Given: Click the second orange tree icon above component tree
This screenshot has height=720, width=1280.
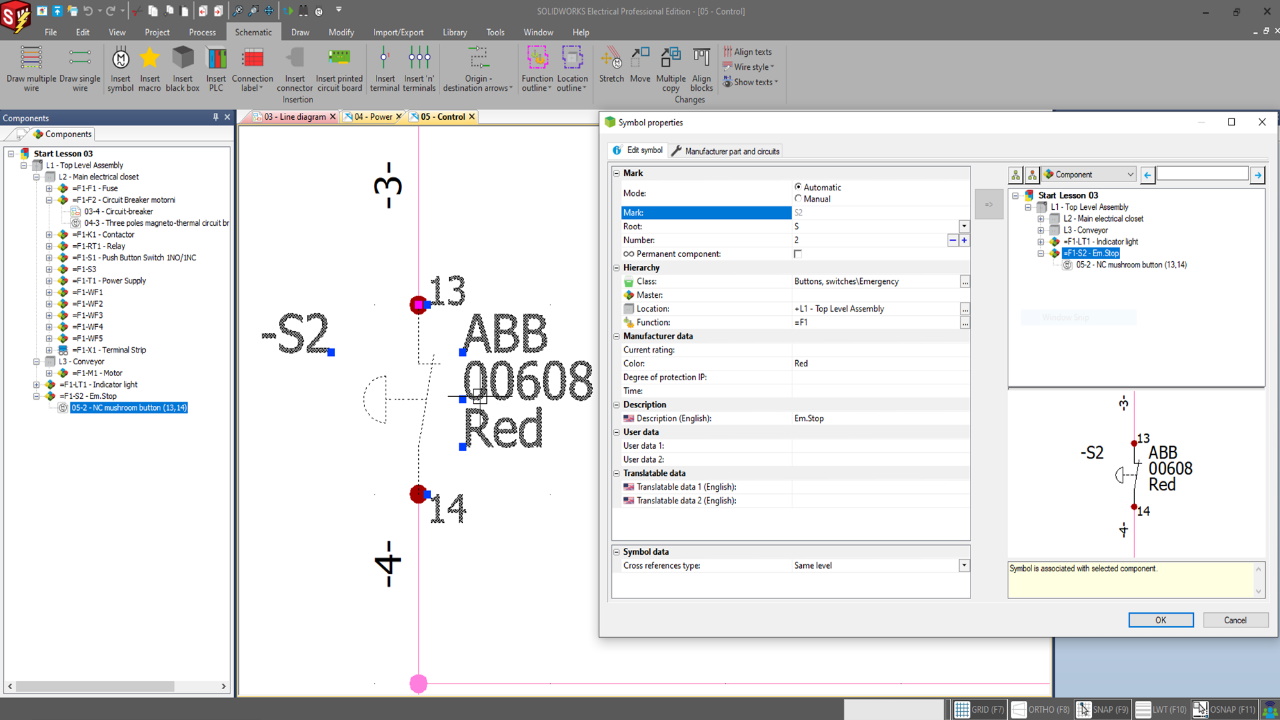Looking at the screenshot, I should tap(1032, 174).
